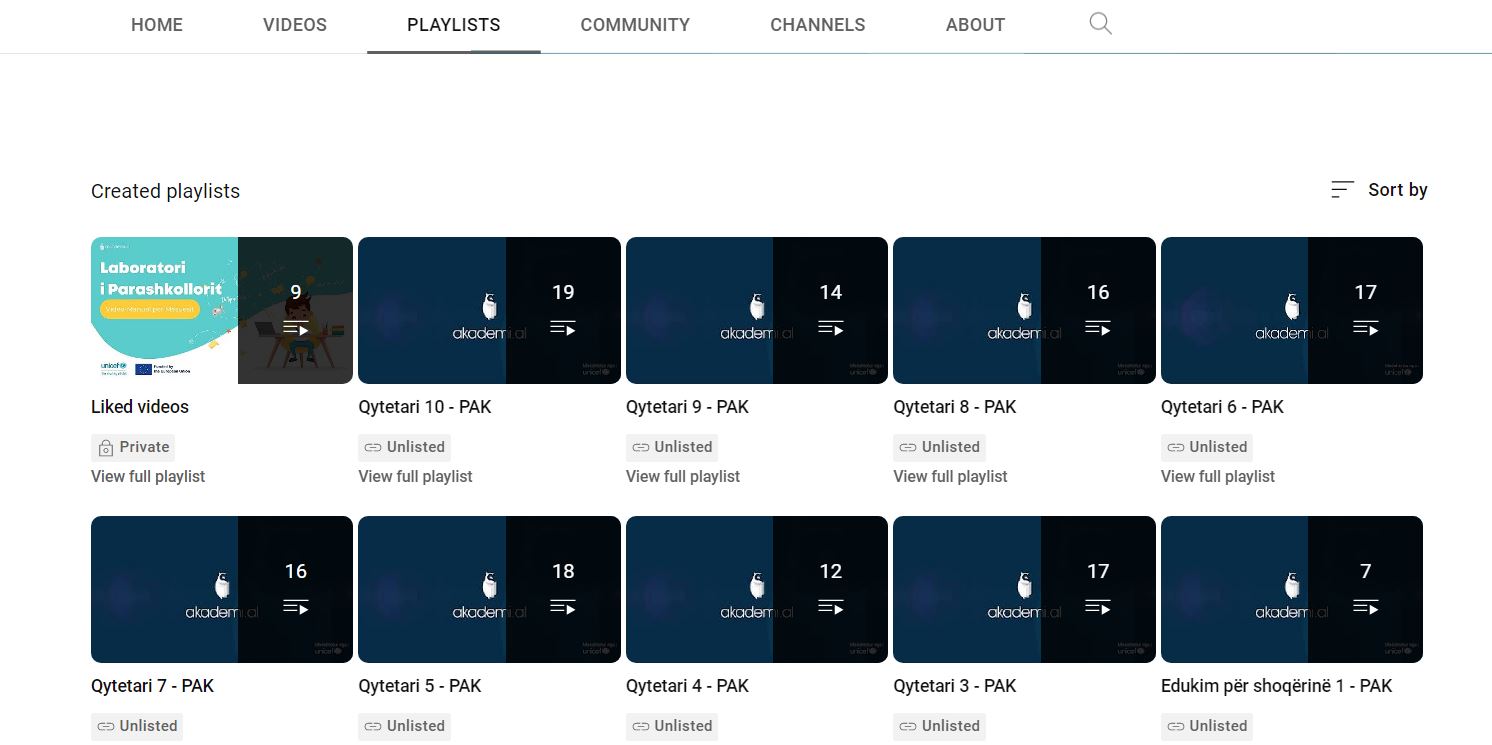Click playlist queue icon on Edukim për shoqërinë thumbnail
Viewport: 1492px width, 745px height.
(x=1365, y=607)
